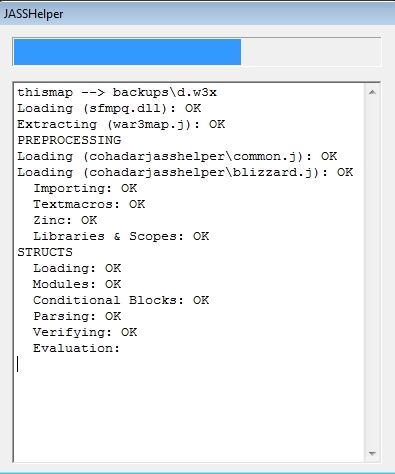Click the scrollbar up arrow in log
The image size is (395, 474).
(372, 92)
